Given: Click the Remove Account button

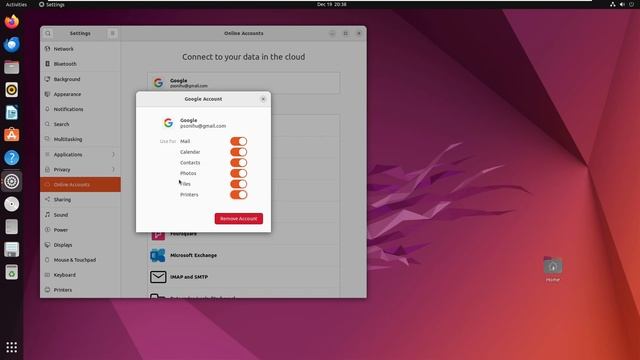Looking at the screenshot, I should pyautogui.click(x=239, y=219).
